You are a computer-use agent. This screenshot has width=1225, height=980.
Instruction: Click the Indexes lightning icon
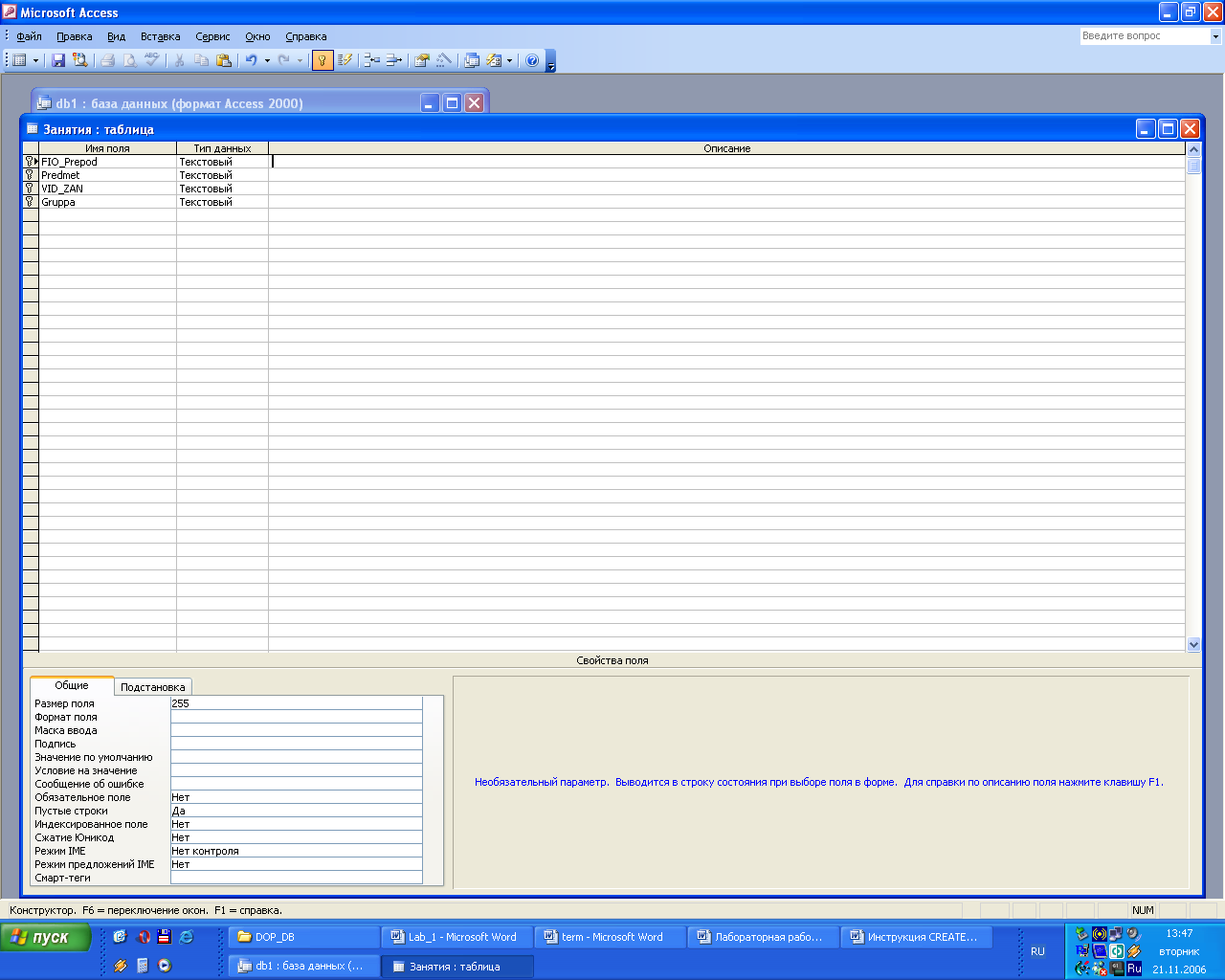(345, 60)
